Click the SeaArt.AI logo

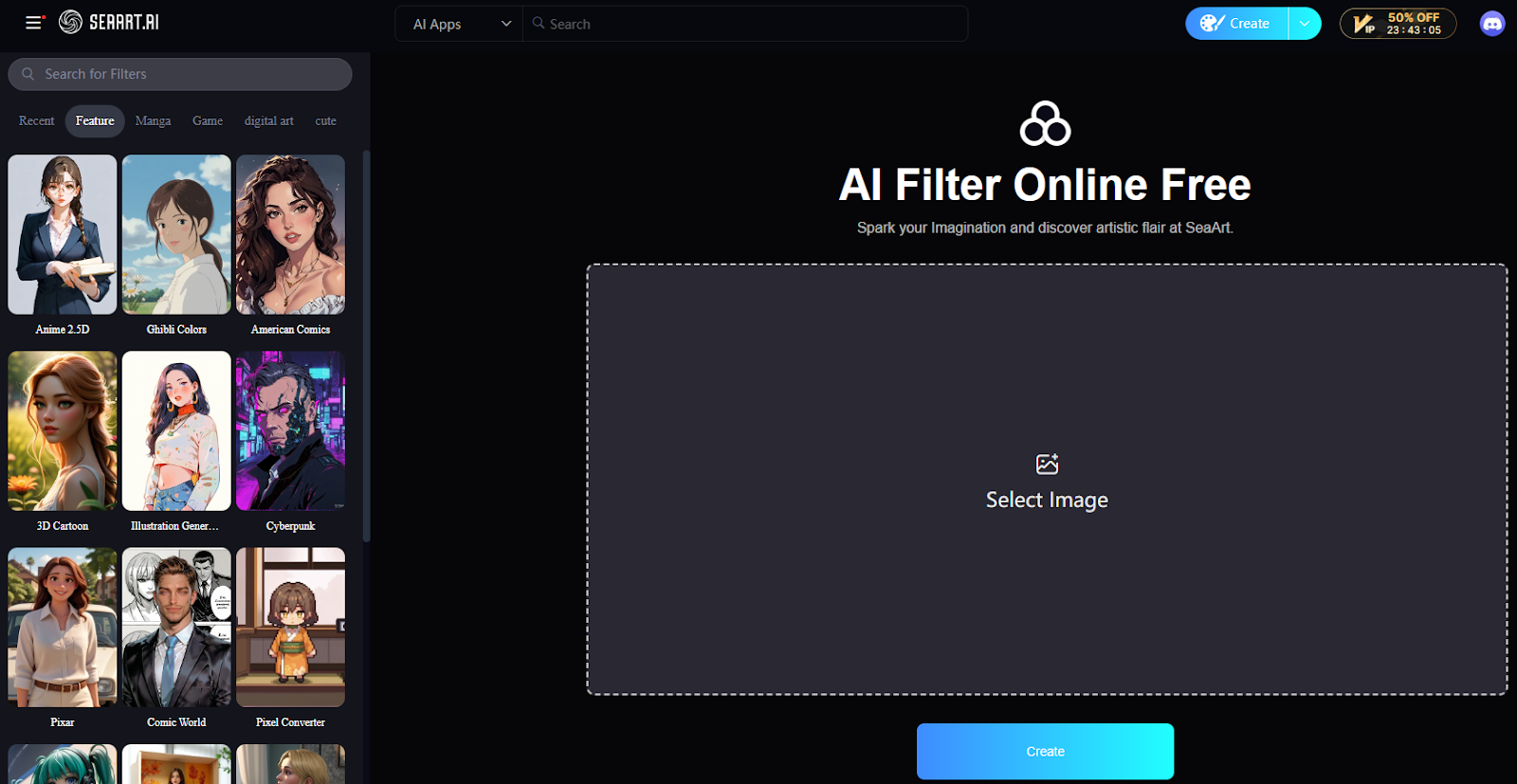[109, 23]
